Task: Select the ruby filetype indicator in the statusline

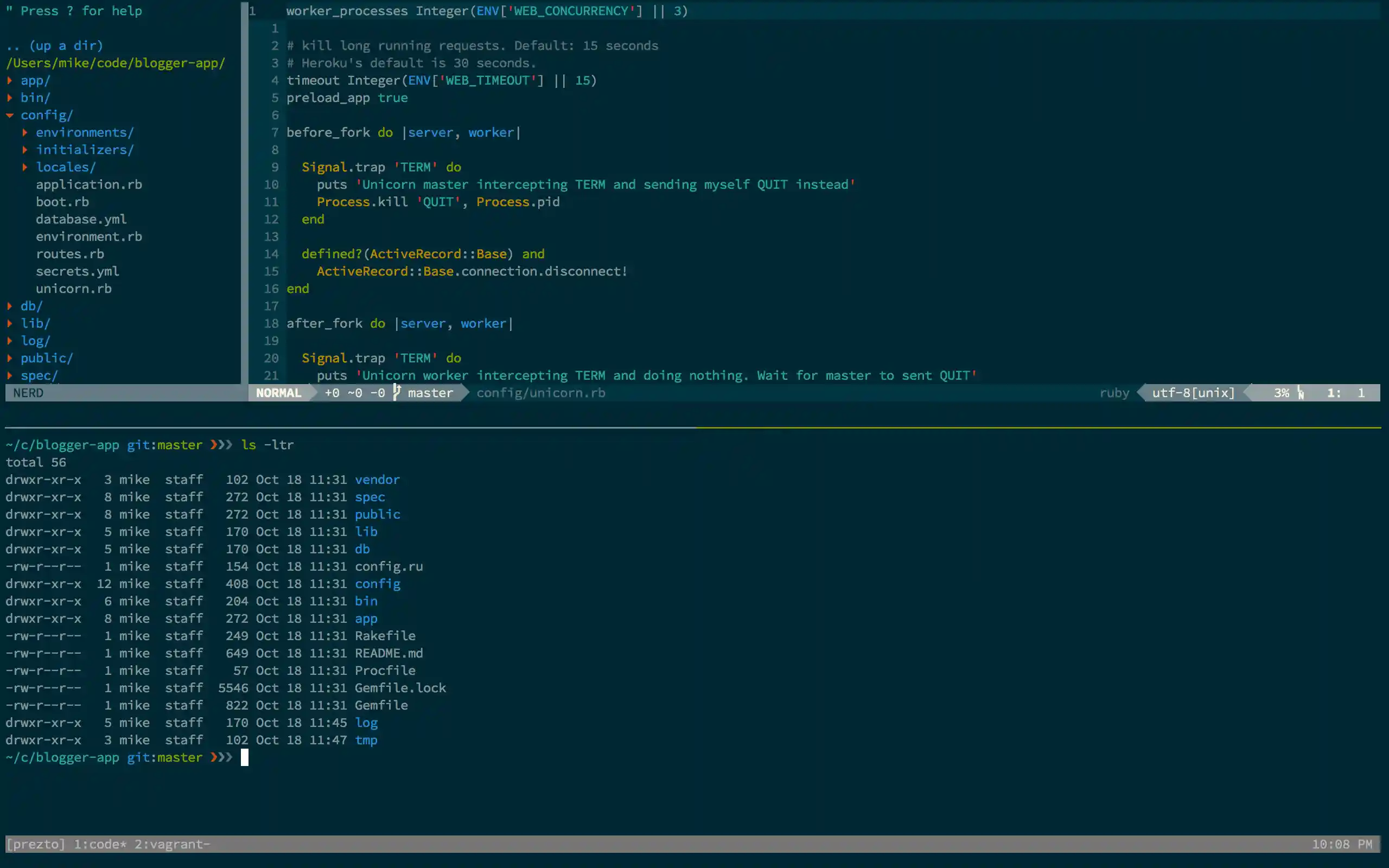Action: click(x=1114, y=393)
